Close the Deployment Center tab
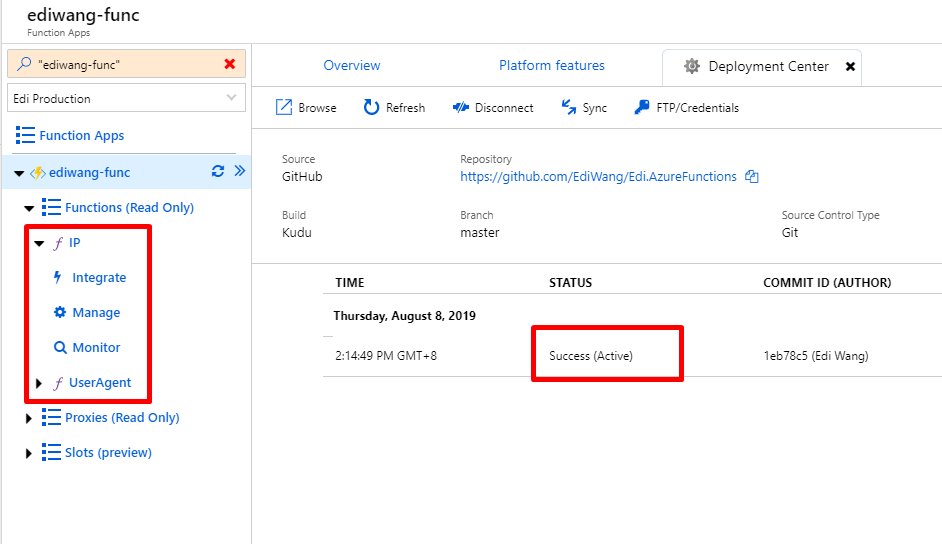This screenshot has width=942, height=544. (850, 67)
